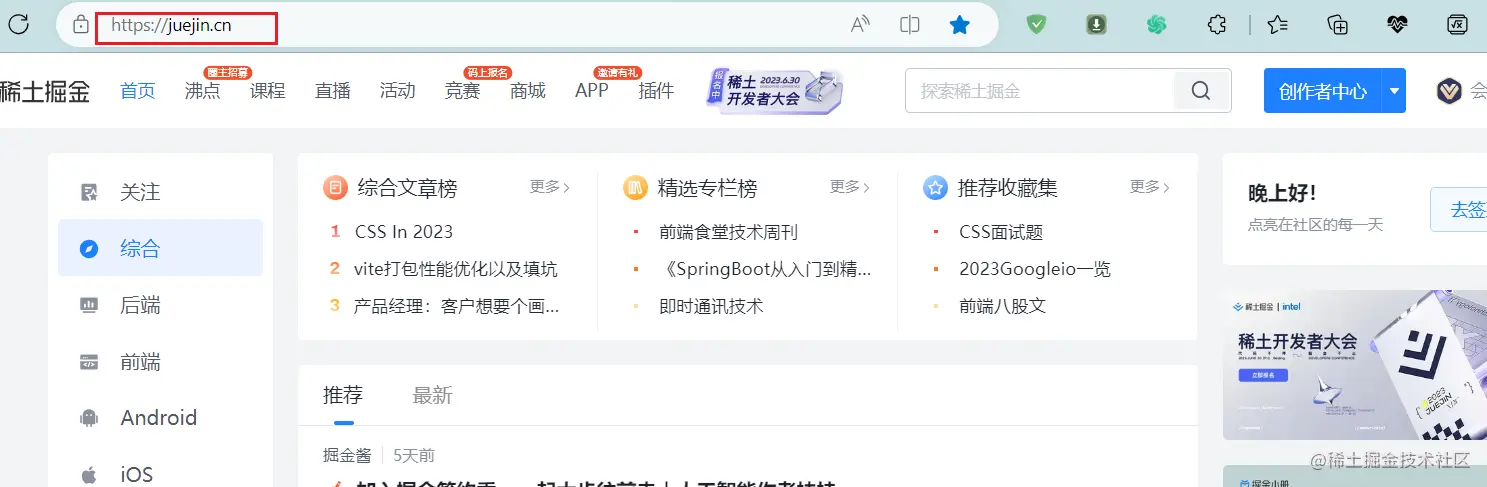
Task: Open immersive reader book icon
Action: click(x=910, y=25)
